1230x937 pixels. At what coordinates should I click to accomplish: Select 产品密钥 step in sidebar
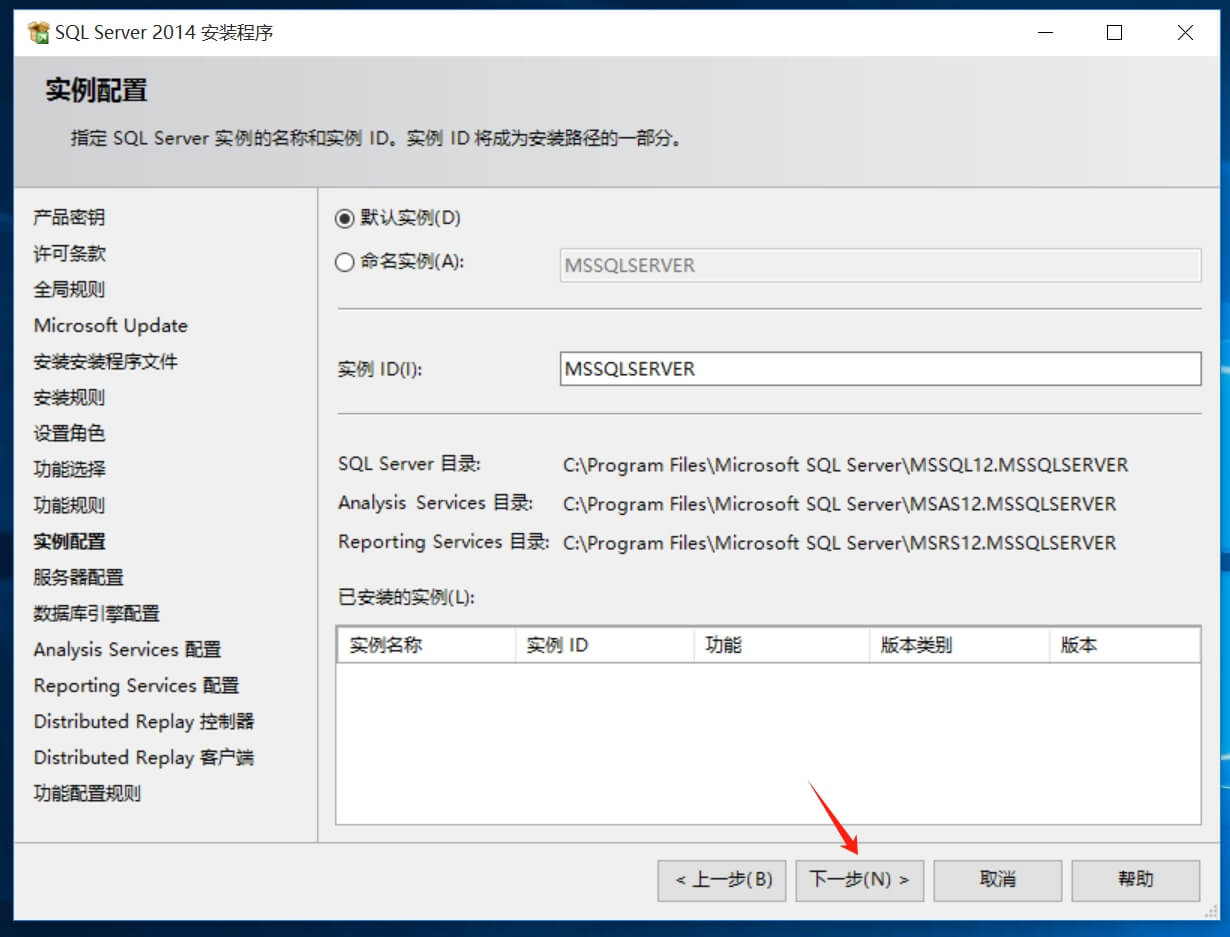click(x=69, y=217)
